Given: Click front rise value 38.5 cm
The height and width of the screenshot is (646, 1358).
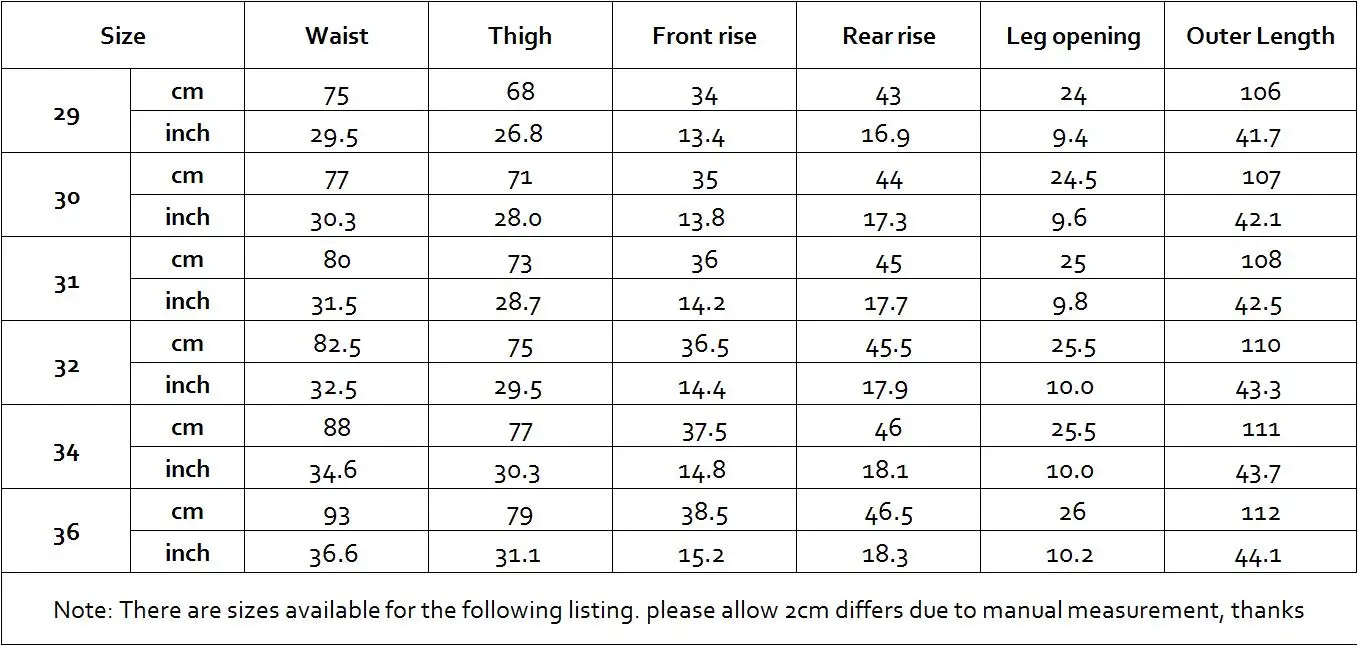Looking at the screenshot, I should pos(704,513).
